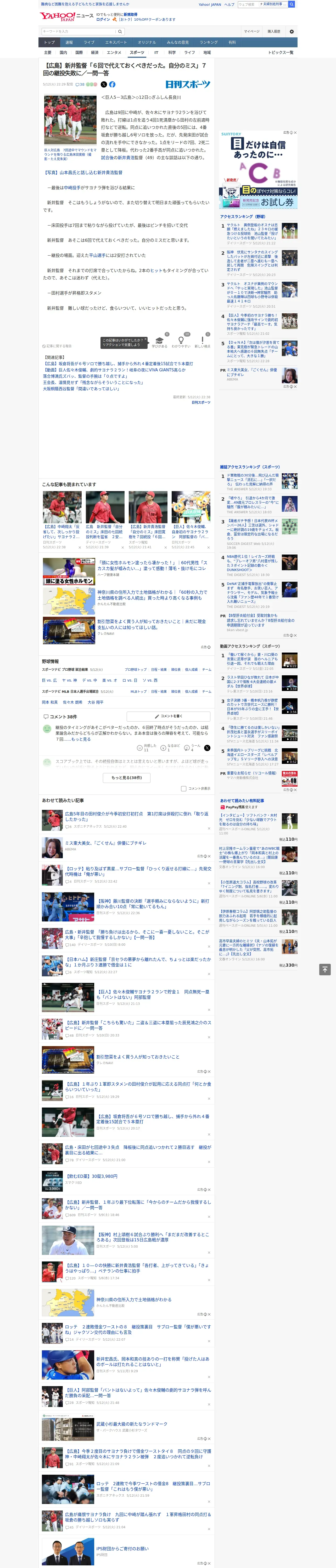This screenshot has width=336, height=1568.
Task: Go to the 国内 category
Action: pyautogui.click(x=63, y=52)
